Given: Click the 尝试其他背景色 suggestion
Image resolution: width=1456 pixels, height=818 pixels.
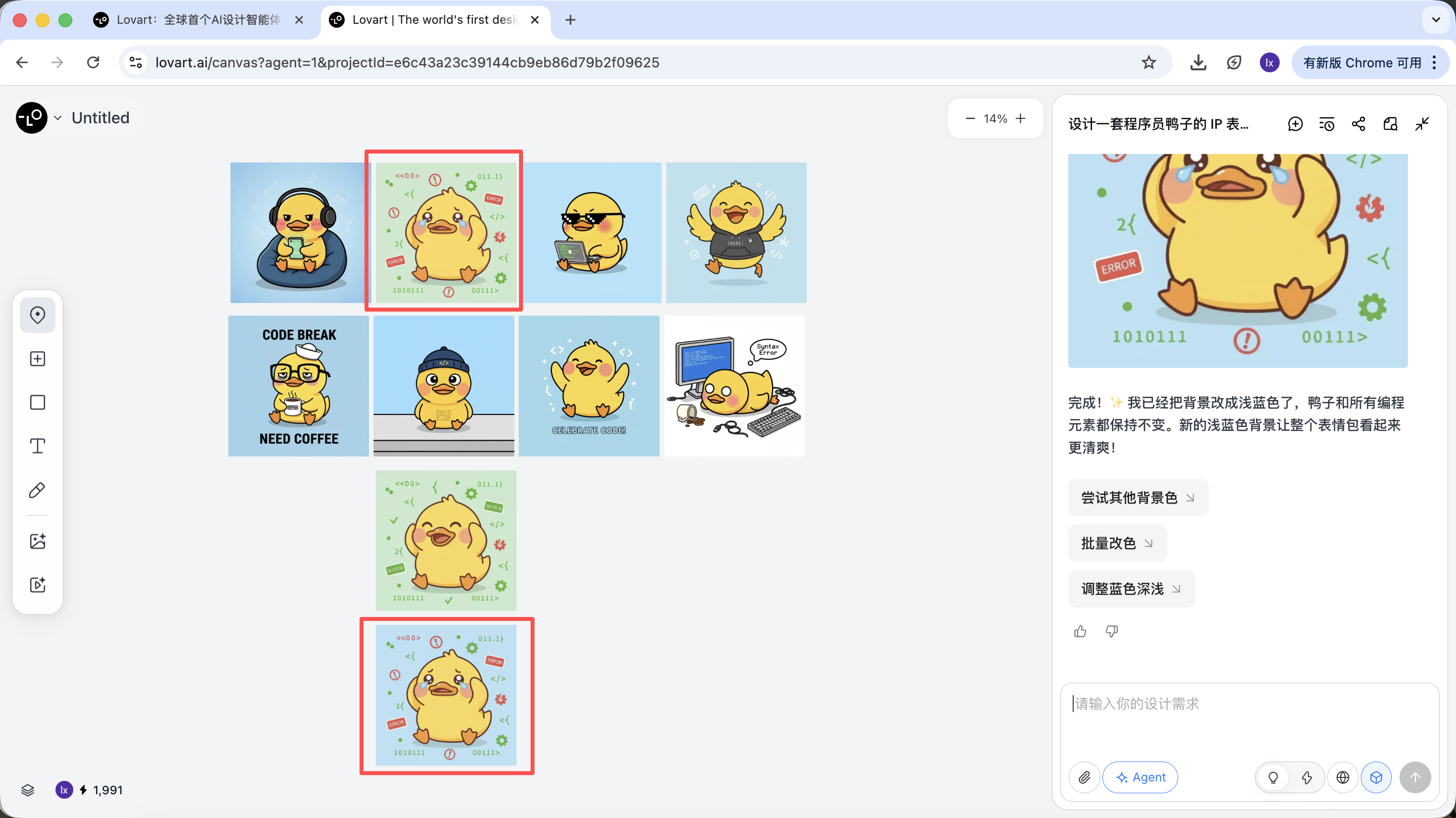Looking at the screenshot, I should (1137, 498).
